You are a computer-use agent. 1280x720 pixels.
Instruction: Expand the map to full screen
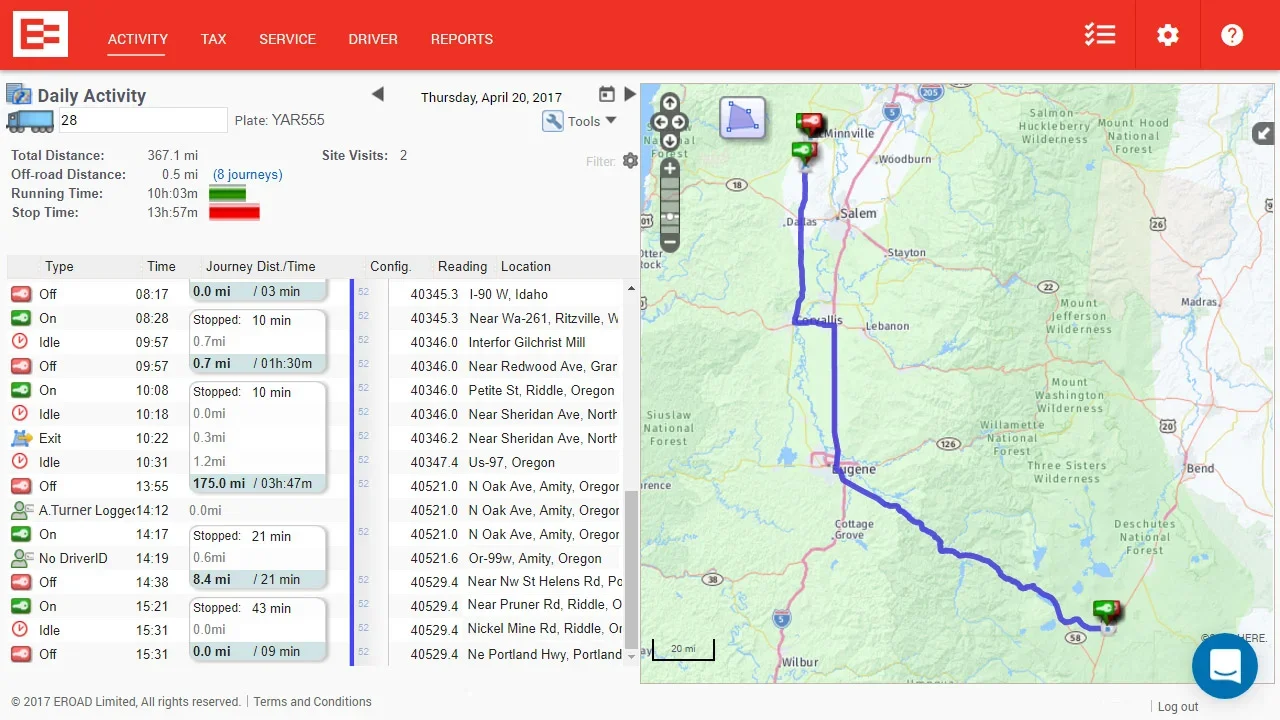(1263, 133)
